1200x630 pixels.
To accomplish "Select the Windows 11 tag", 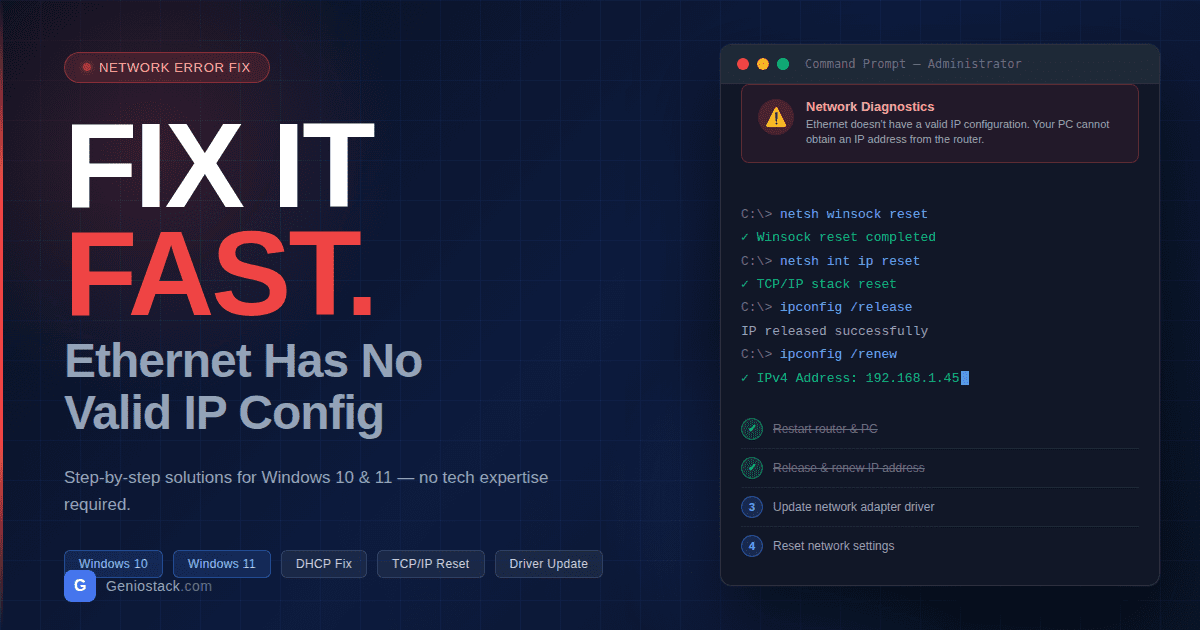I will [x=221, y=564].
